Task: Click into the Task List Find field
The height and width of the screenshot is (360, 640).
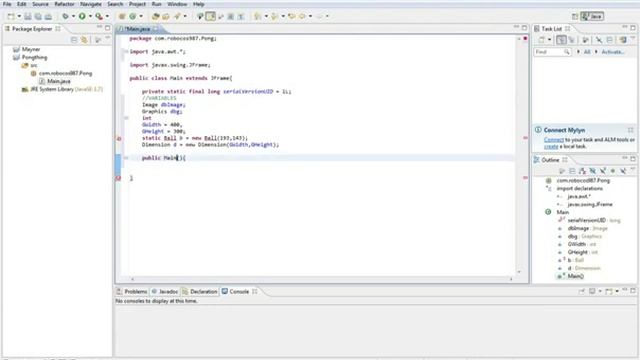Action: 552,52
